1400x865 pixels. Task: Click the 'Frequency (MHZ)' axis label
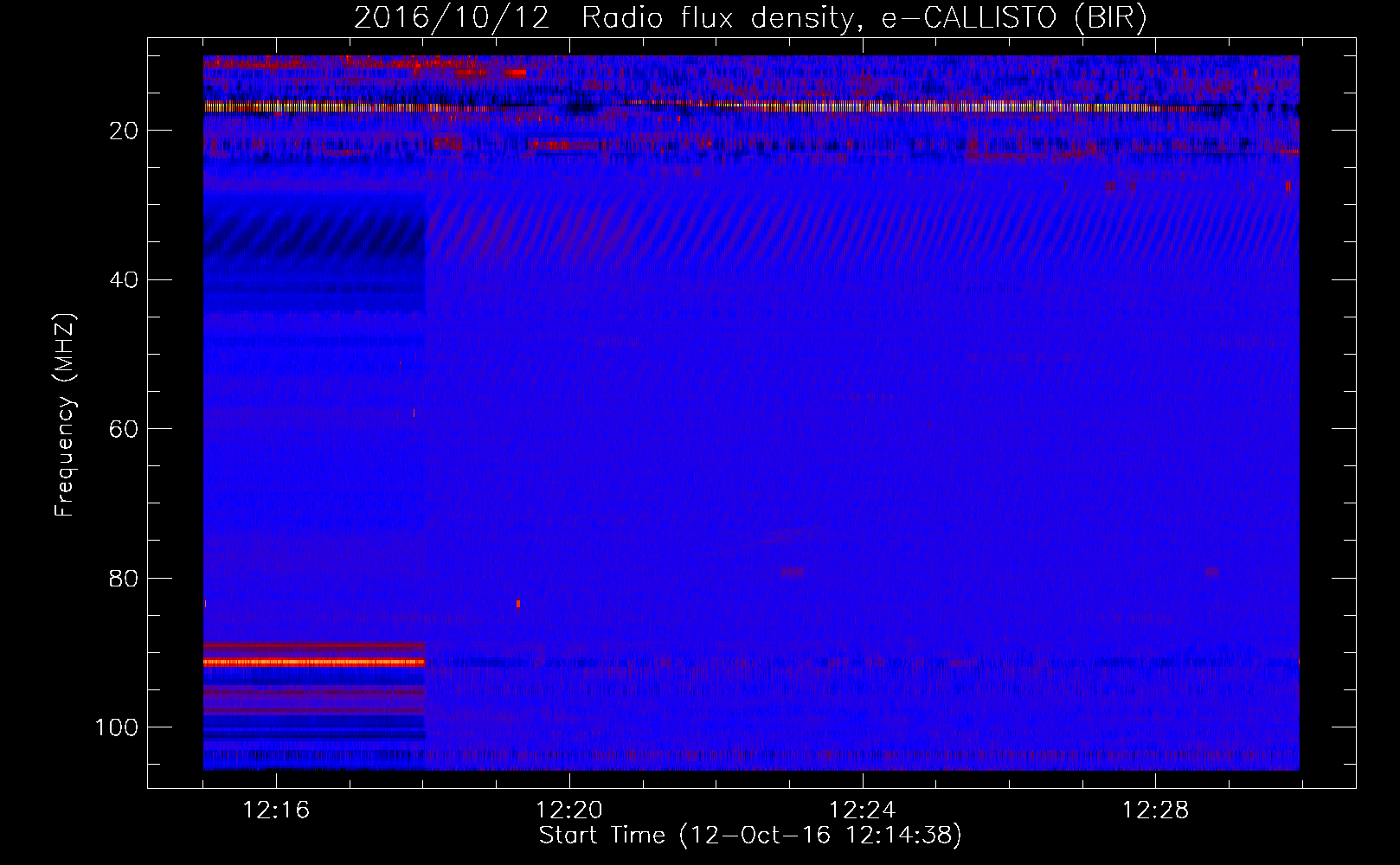[65, 415]
